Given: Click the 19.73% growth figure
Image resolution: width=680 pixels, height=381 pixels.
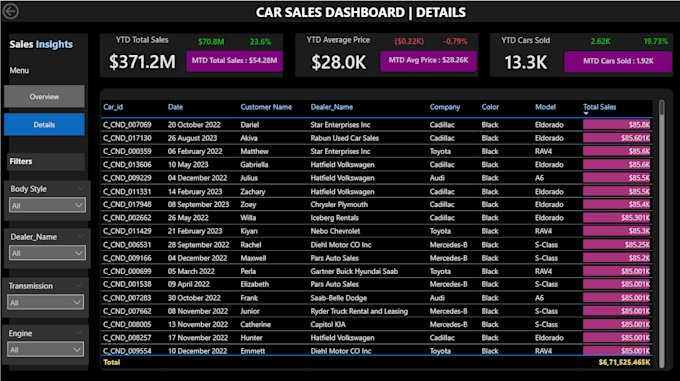Looking at the screenshot, I should [x=656, y=41].
